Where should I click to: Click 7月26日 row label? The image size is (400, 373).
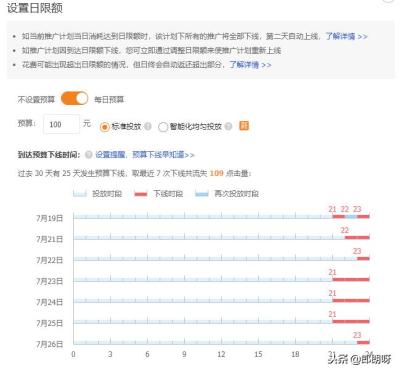(50, 344)
